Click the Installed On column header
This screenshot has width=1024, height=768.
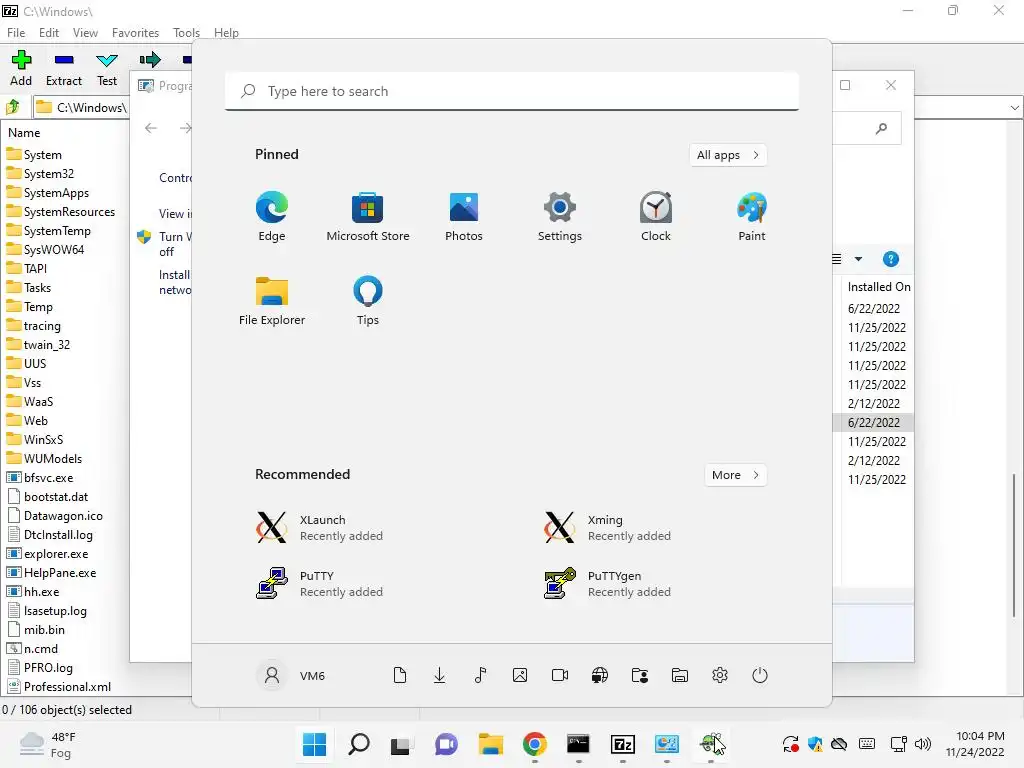(x=878, y=287)
